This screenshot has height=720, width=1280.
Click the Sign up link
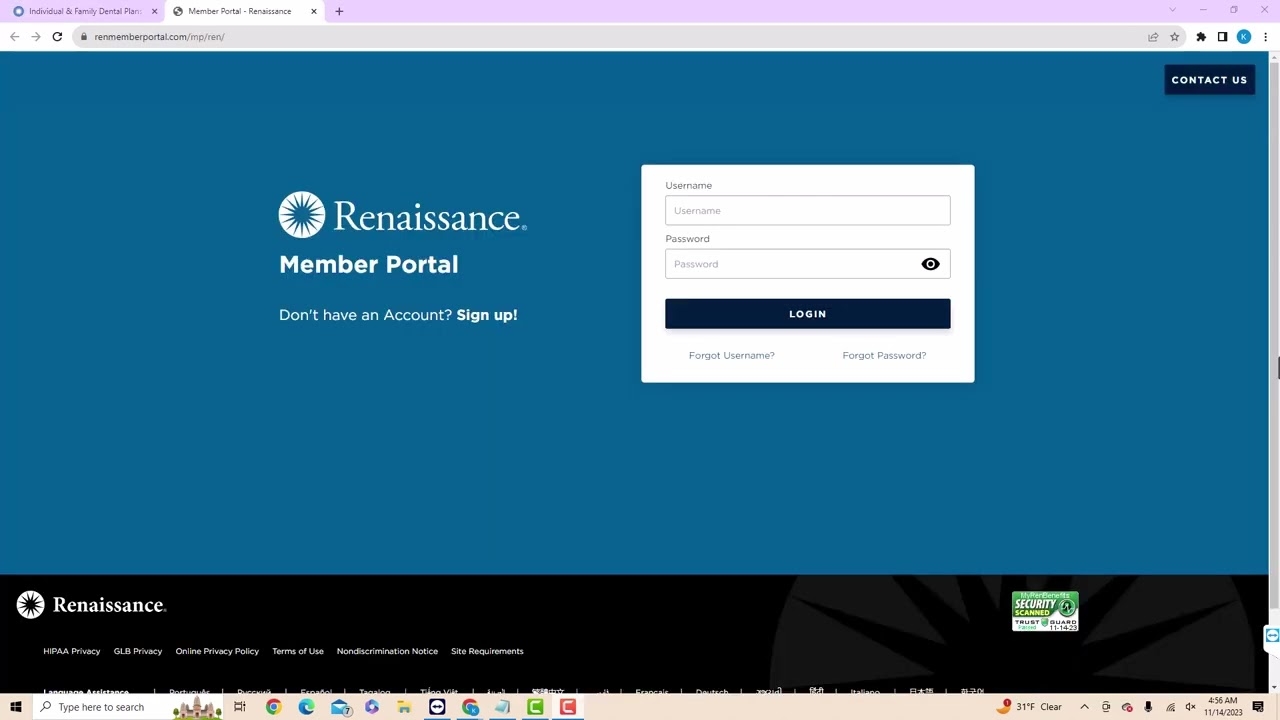pos(487,314)
